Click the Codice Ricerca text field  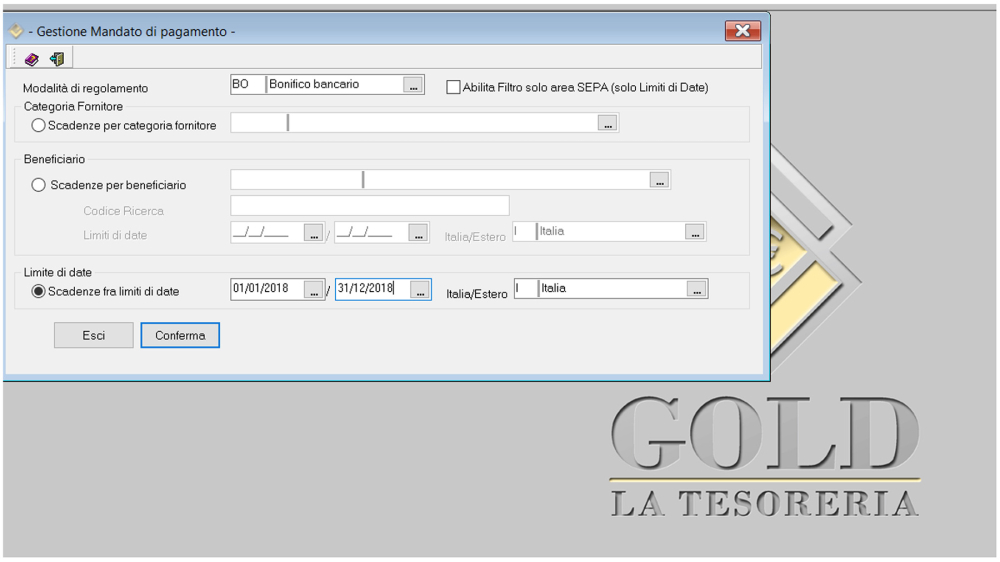pos(369,206)
